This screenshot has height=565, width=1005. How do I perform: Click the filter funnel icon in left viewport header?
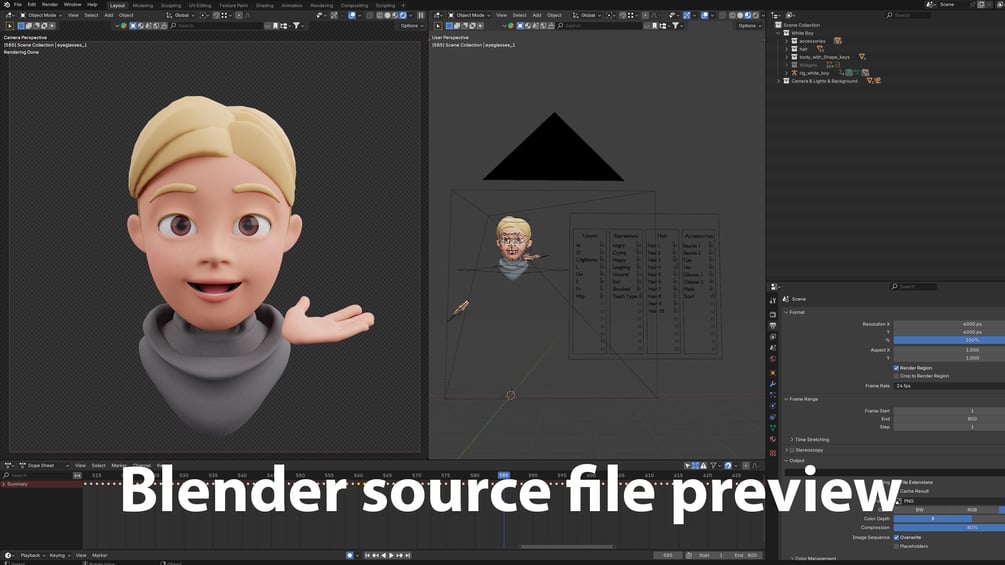coord(296,26)
